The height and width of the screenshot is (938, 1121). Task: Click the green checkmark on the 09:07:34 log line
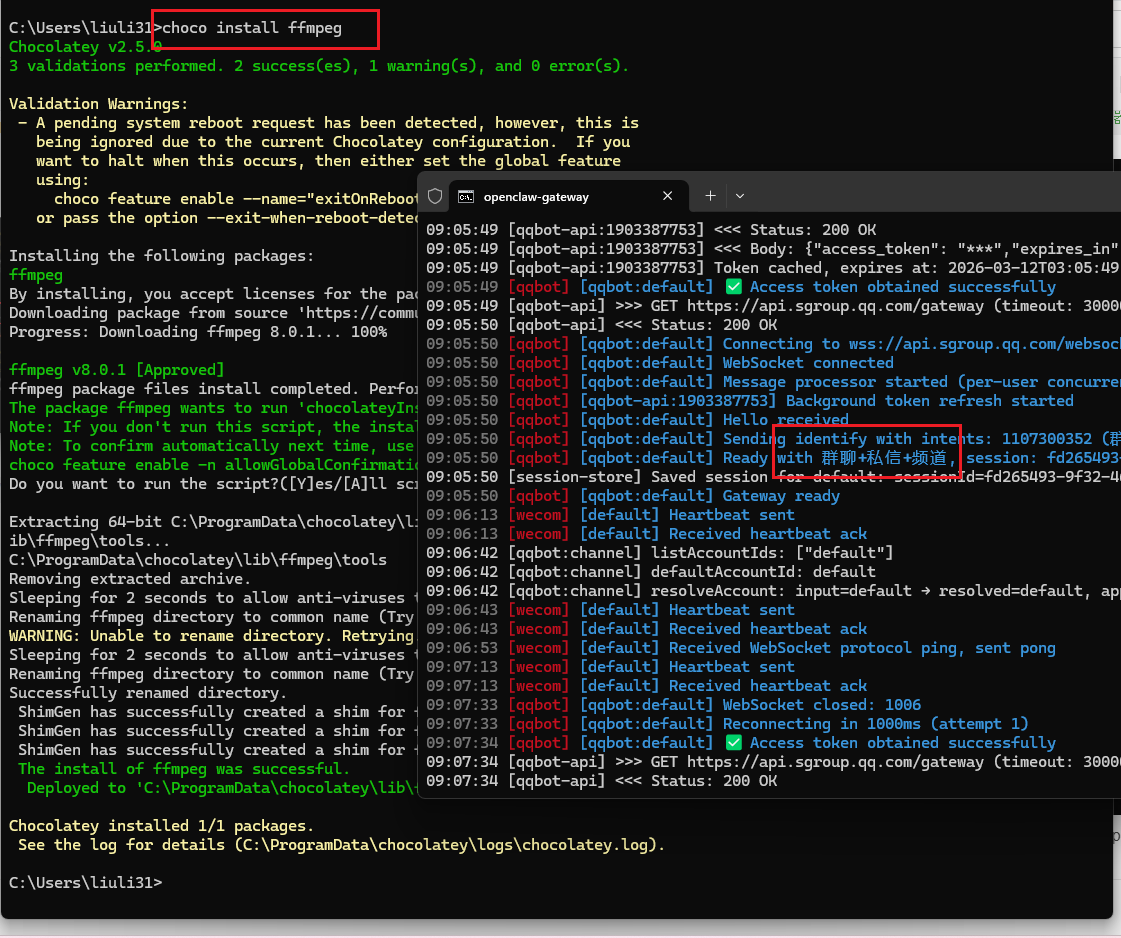(734, 743)
